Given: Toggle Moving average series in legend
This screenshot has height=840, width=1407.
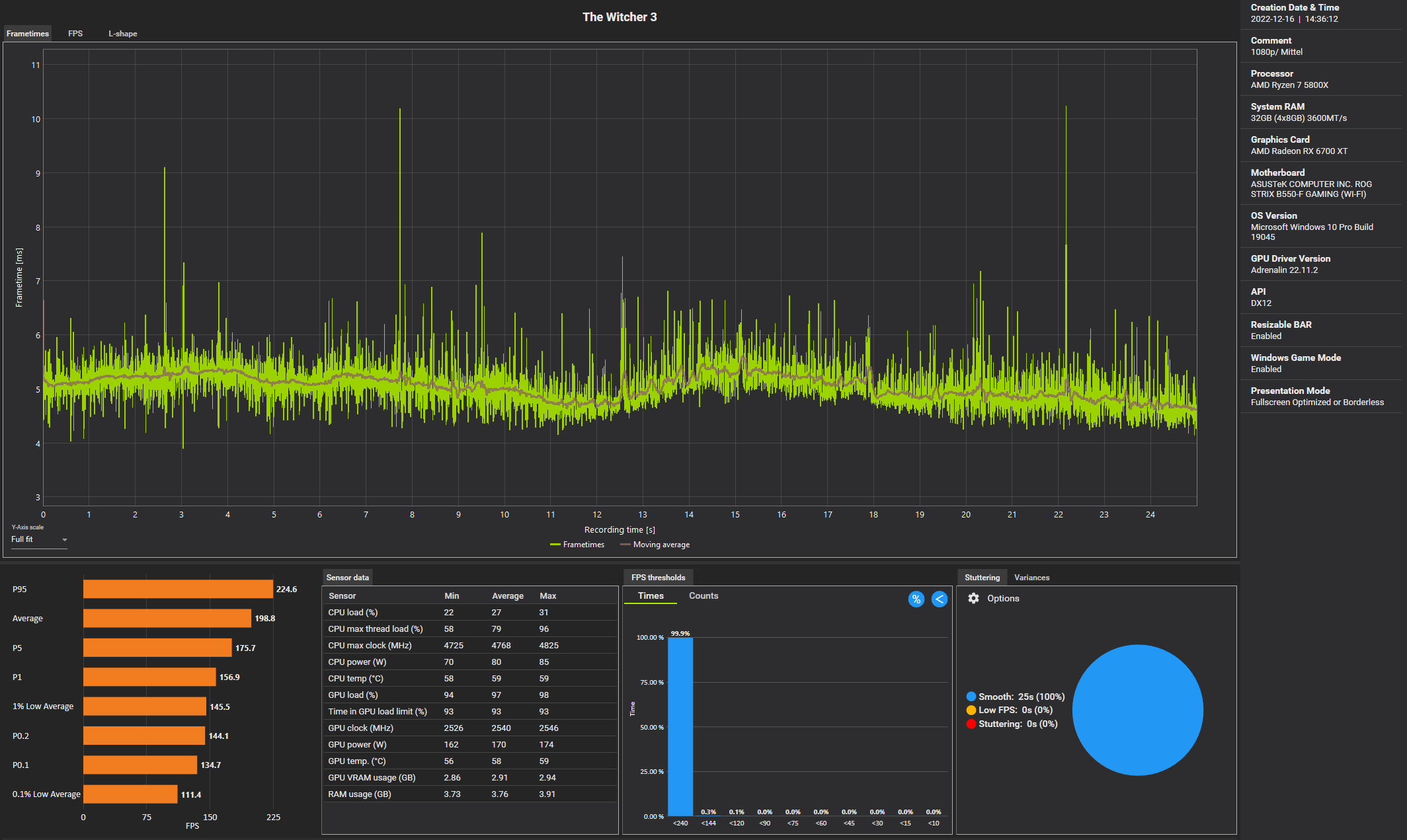Looking at the screenshot, I should pos(655,545).
